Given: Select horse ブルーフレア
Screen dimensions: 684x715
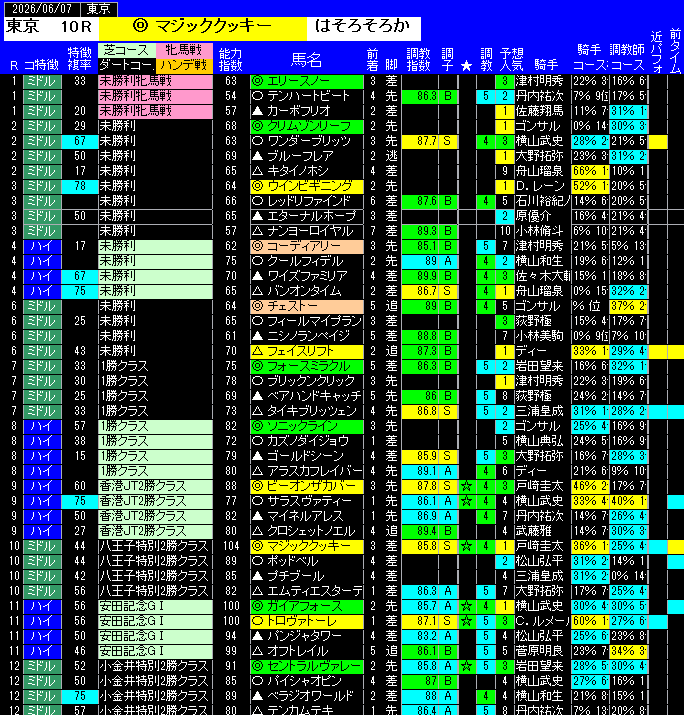Looking at the screenshot, I should pyautogui.click(x=306, y=156).
